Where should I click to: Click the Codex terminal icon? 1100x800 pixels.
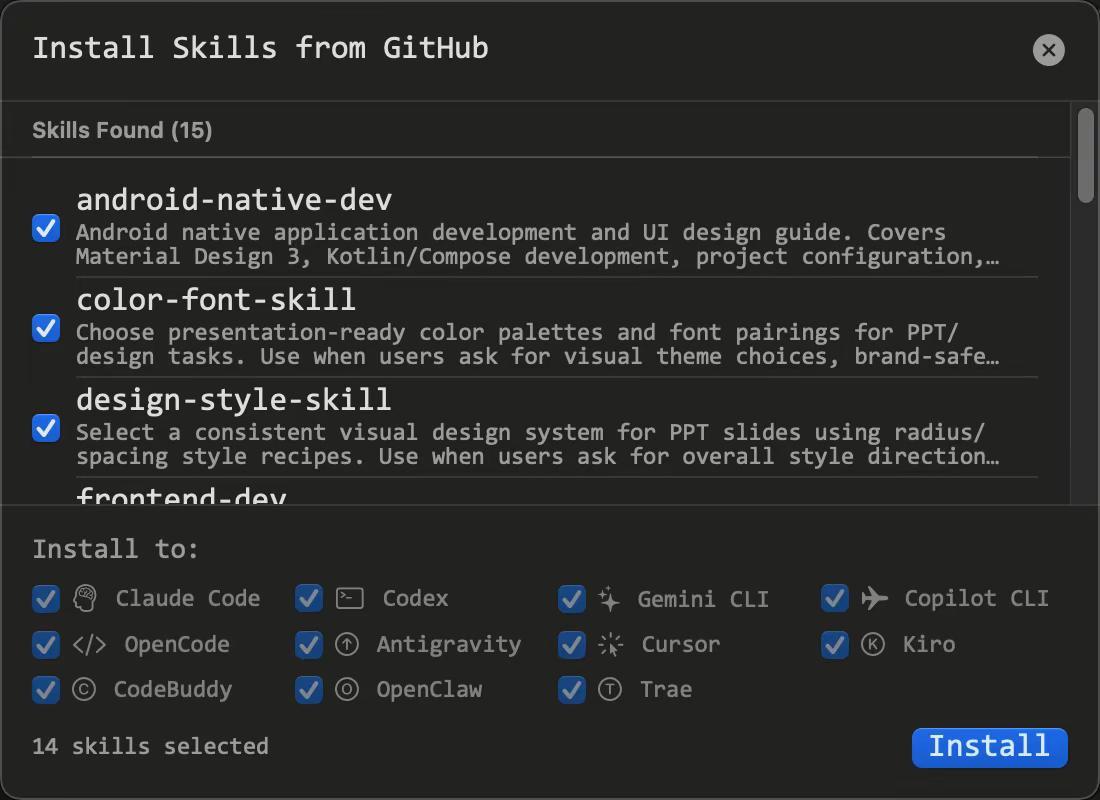[346, 598]
